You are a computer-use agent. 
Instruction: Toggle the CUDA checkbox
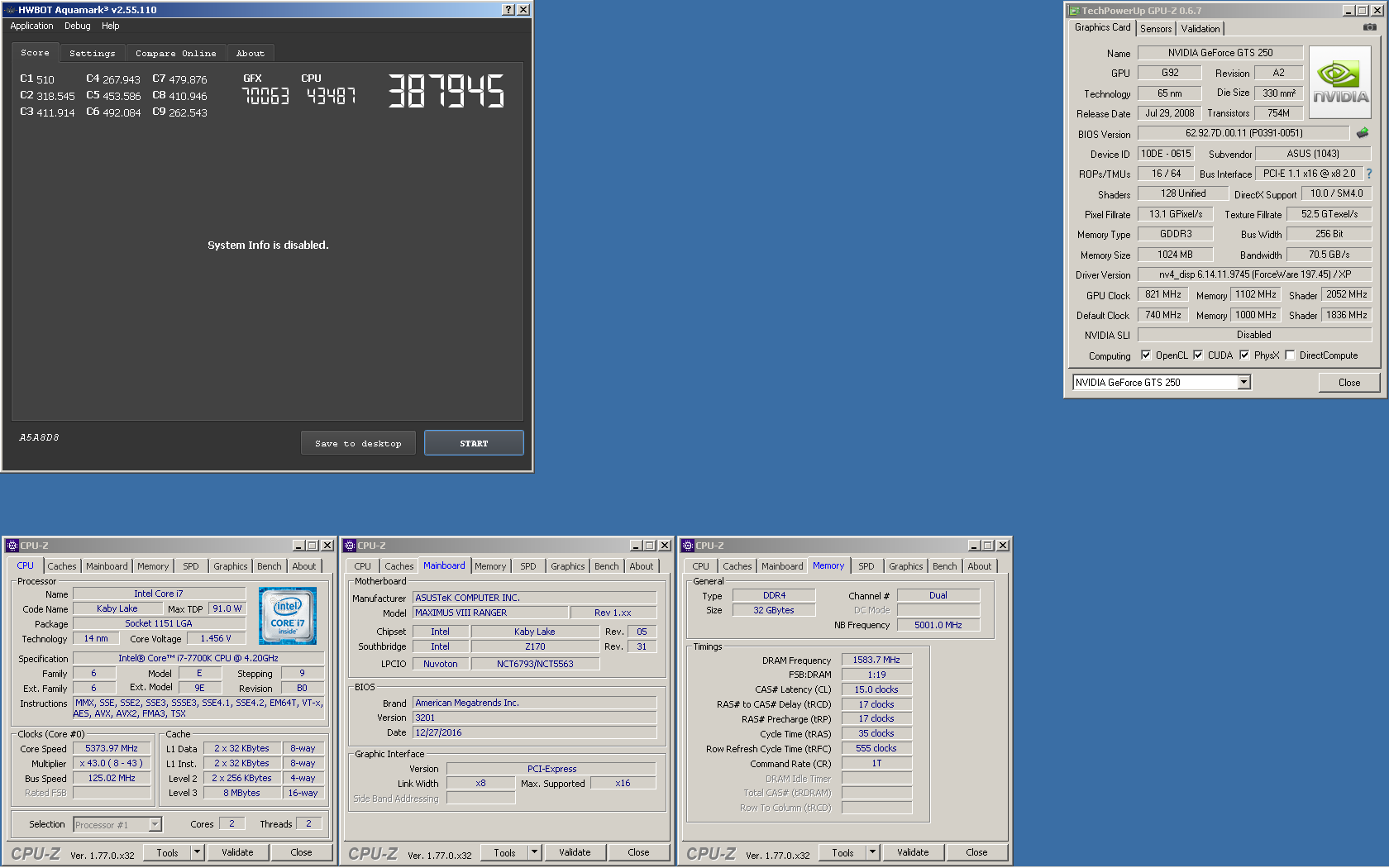click(x=1198, y=355)
